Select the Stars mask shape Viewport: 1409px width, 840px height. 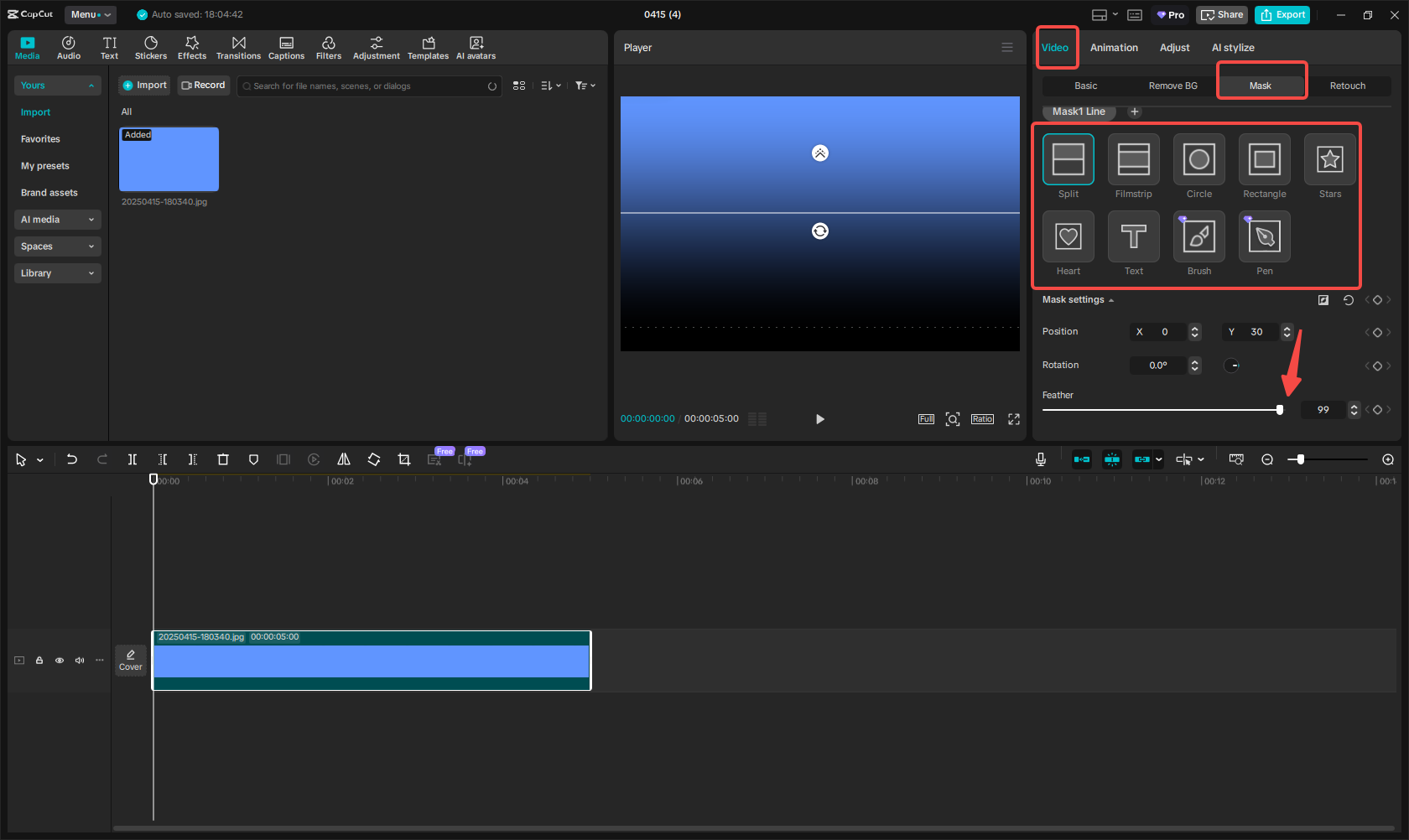pos(1329,159)
